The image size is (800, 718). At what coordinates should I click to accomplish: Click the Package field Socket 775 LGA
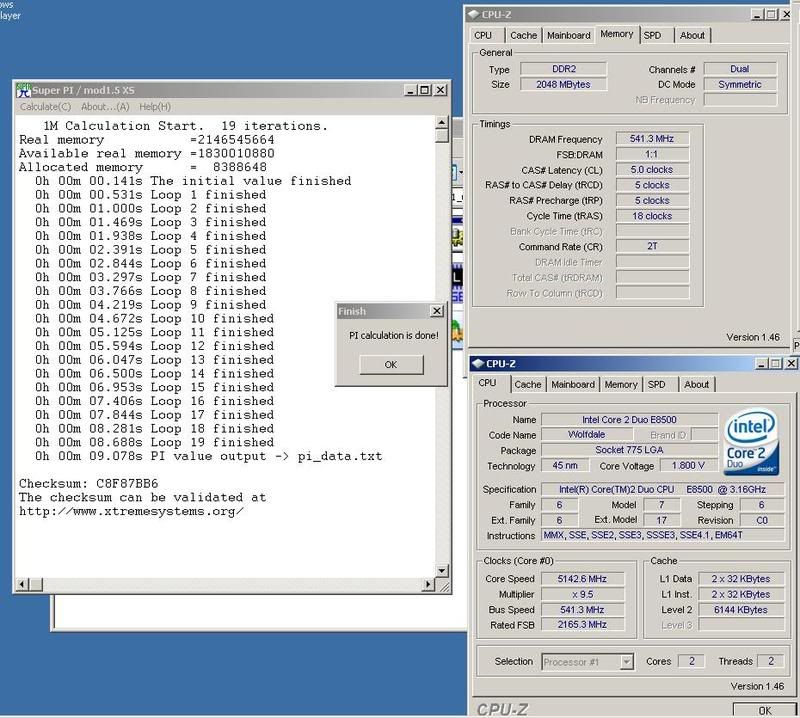coord(629,450)
